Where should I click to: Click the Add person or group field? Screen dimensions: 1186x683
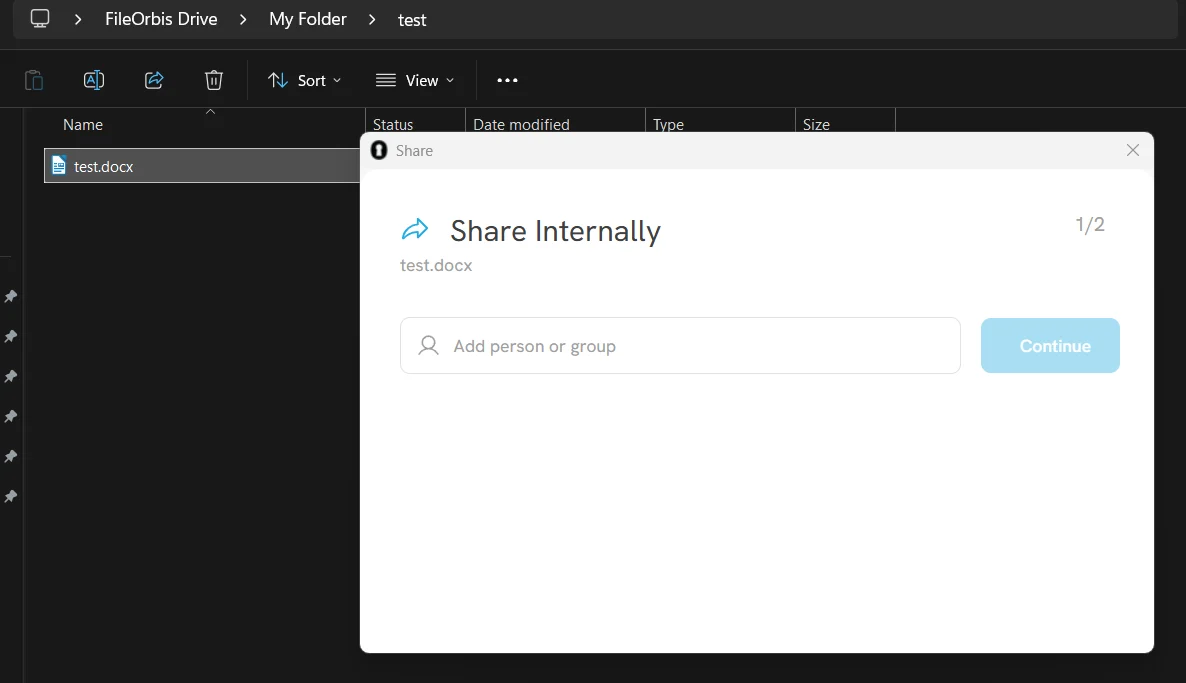point(680,346)
